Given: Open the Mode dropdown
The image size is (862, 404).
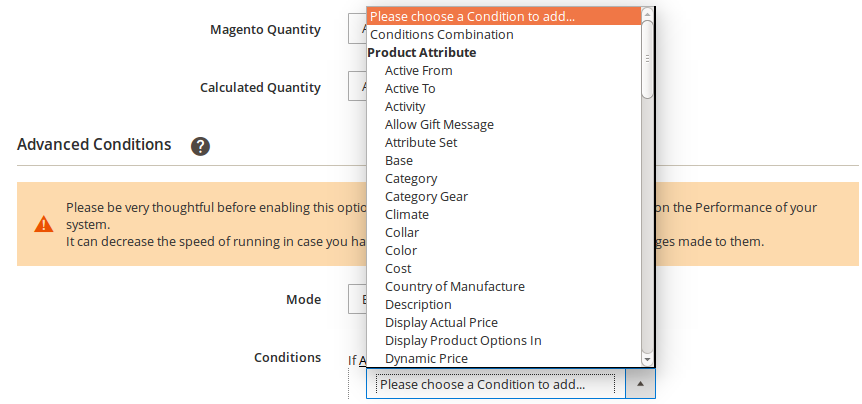Looking at the screenshot, I should (x=357, y=300).
